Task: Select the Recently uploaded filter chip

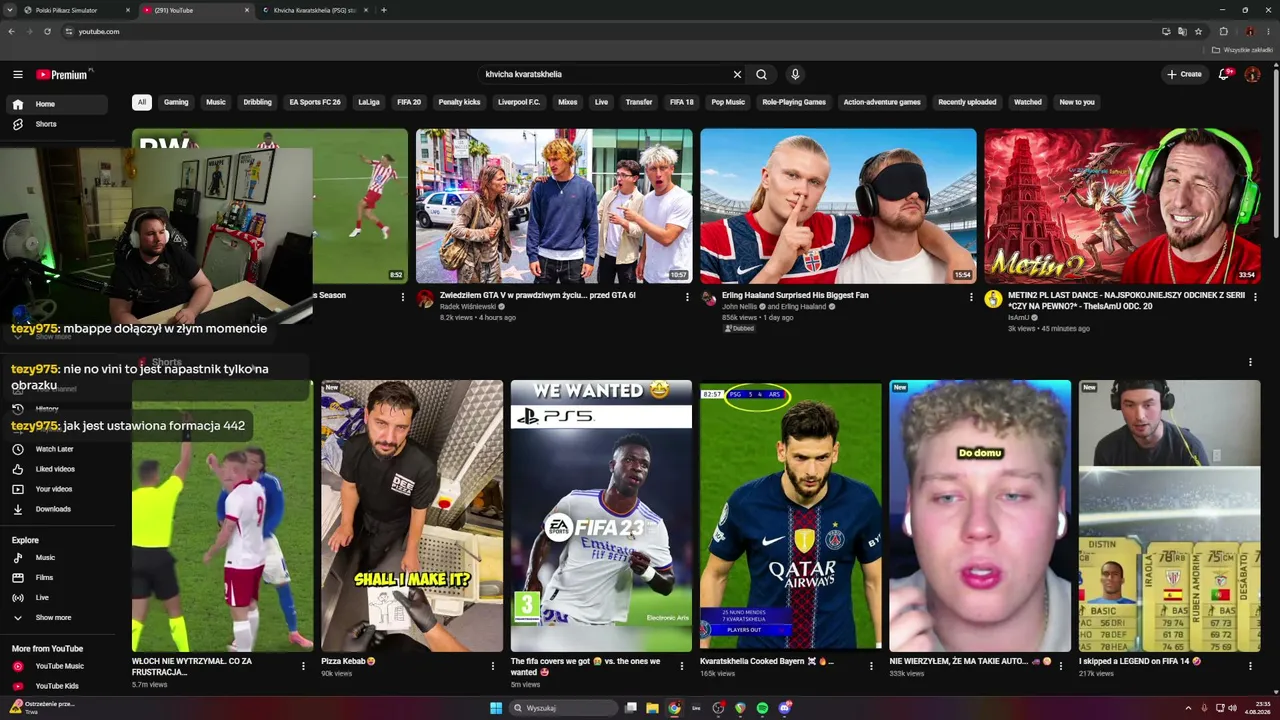Action: pos(967,102)
